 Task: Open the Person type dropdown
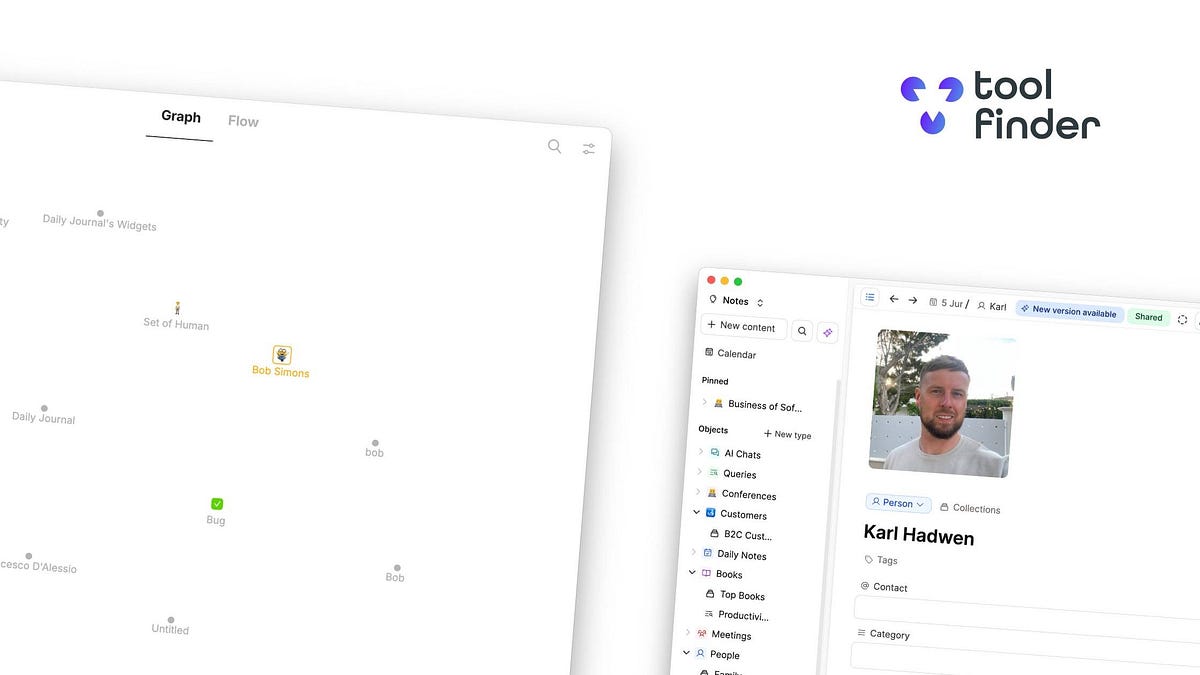pos(898,503)
